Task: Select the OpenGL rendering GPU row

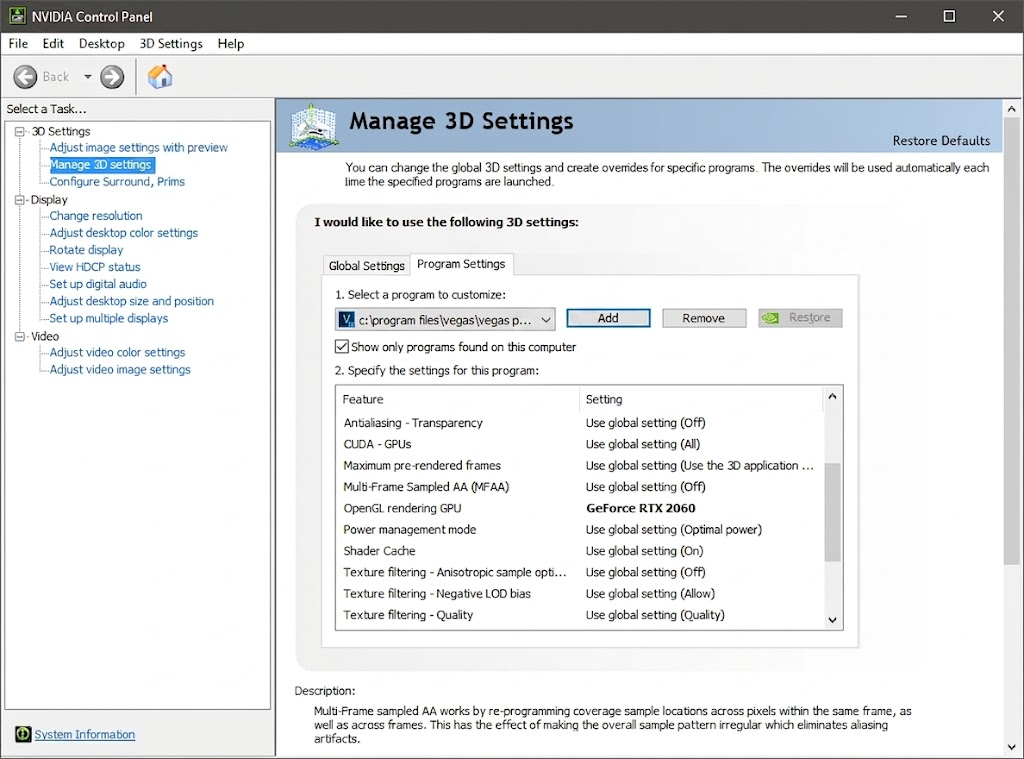Action: 579,508
